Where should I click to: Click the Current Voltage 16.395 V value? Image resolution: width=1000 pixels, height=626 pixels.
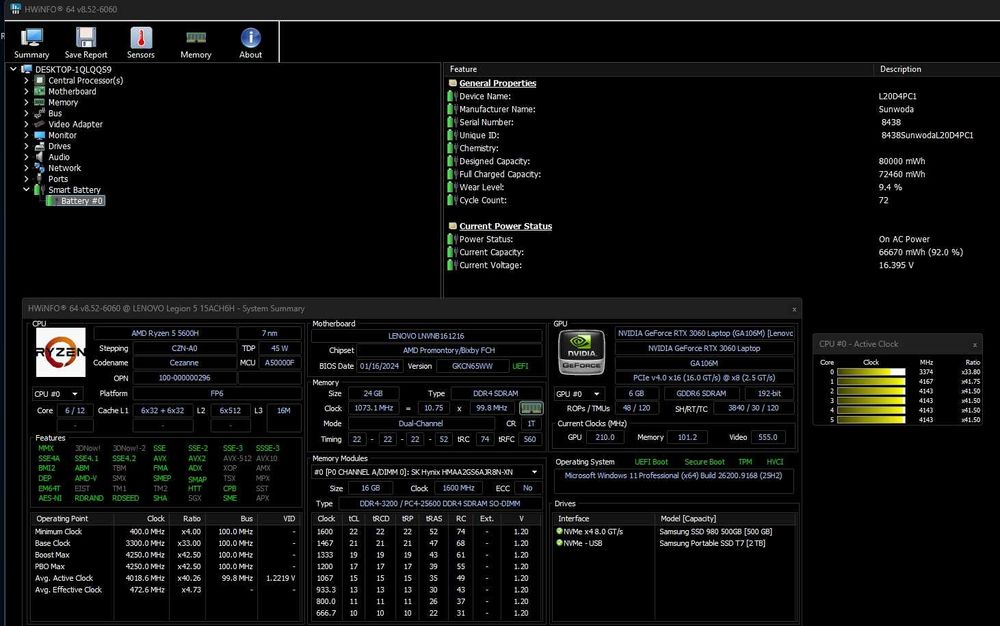[x=896, y=265]
